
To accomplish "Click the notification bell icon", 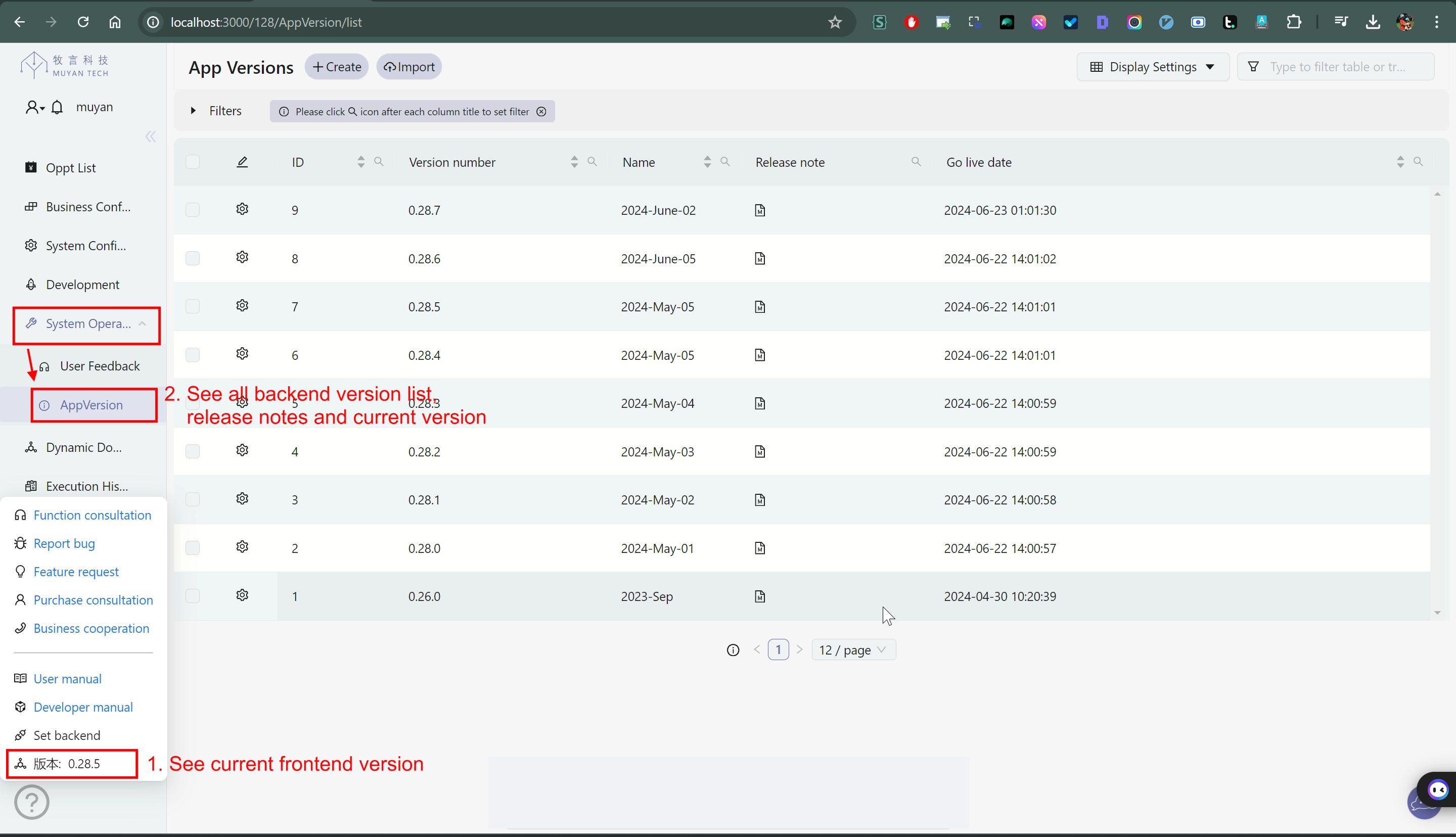I will click(57, 108).
